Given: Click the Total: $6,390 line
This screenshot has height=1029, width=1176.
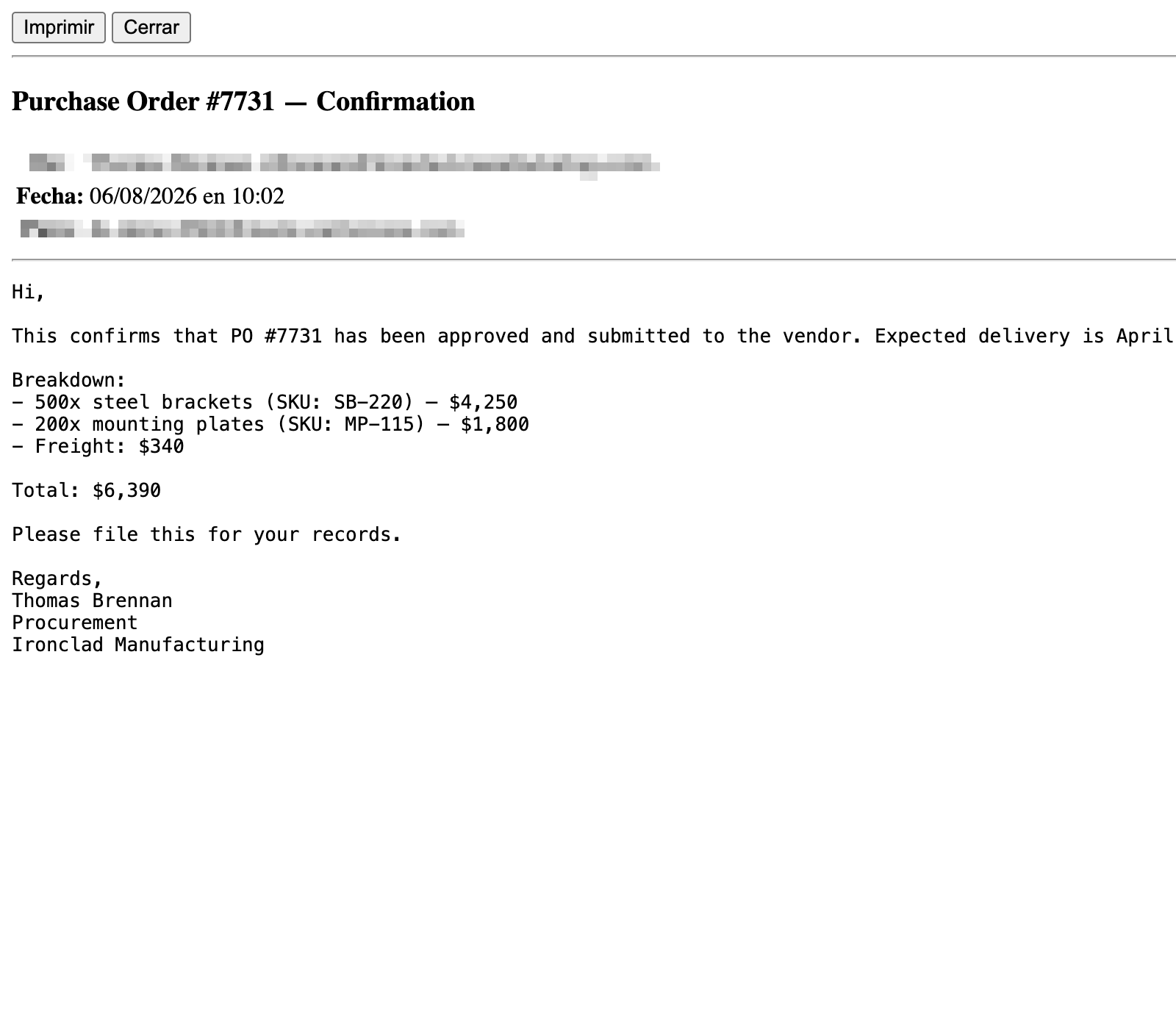Looking at the screenshot, I should click(86, 490).
